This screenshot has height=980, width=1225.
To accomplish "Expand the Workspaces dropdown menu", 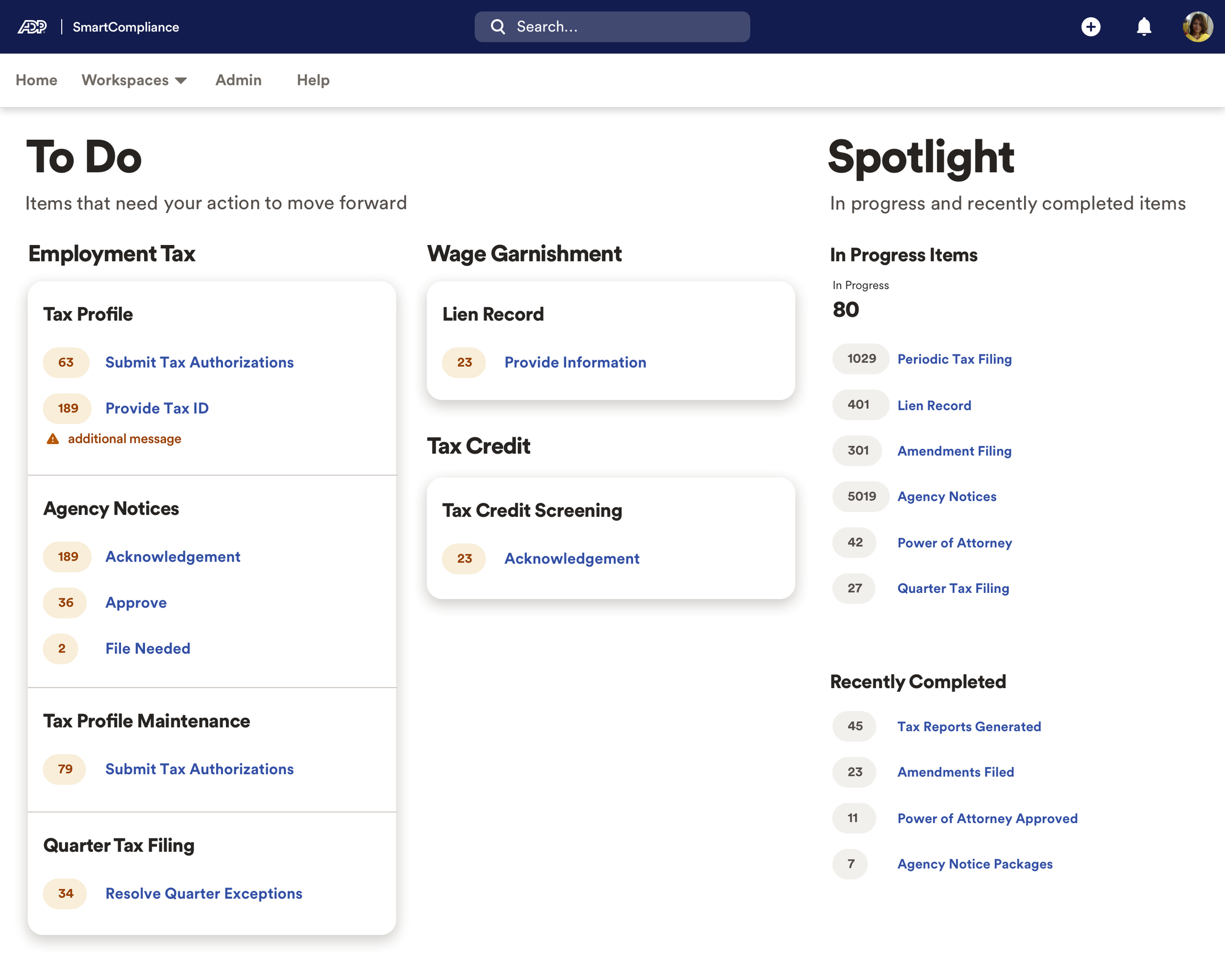I will 125,80.
